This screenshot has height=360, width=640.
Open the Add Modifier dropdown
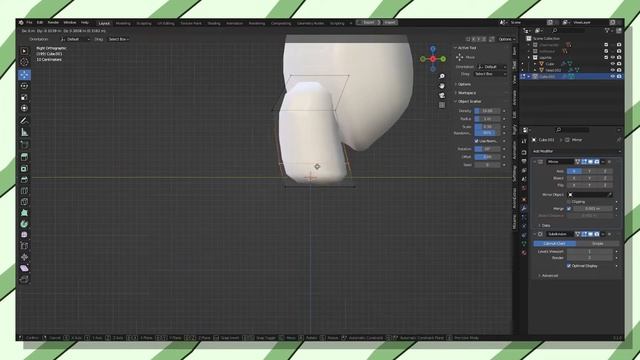click(576, 151)
